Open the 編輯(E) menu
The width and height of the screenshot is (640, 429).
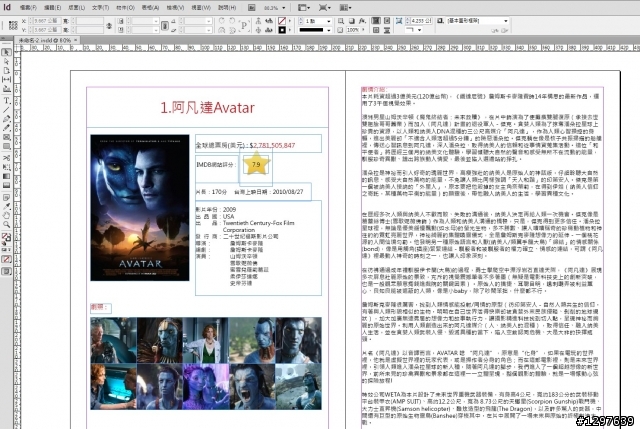pos(52,7)
